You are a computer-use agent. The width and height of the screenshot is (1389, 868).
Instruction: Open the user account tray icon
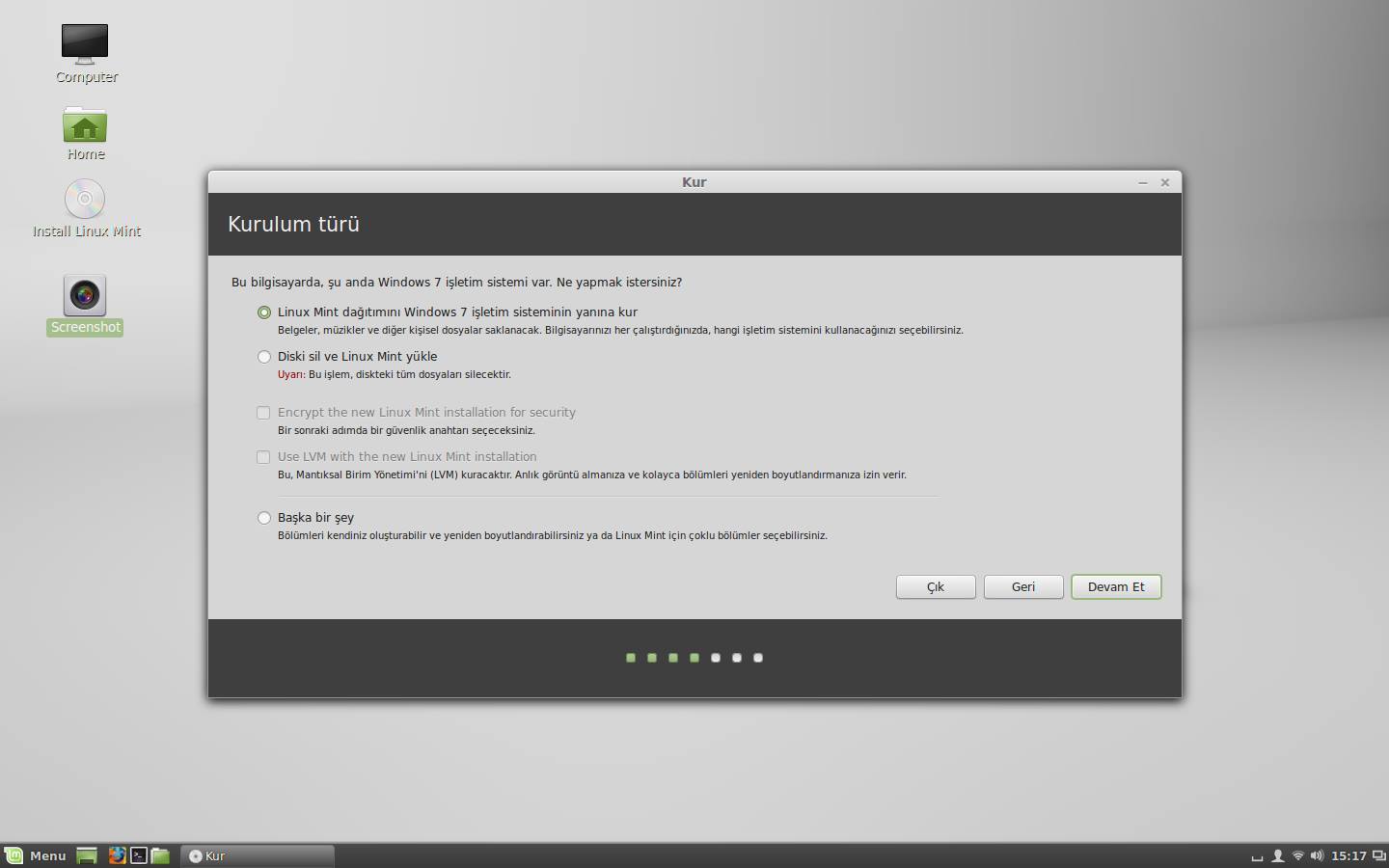click(1278, 855)
